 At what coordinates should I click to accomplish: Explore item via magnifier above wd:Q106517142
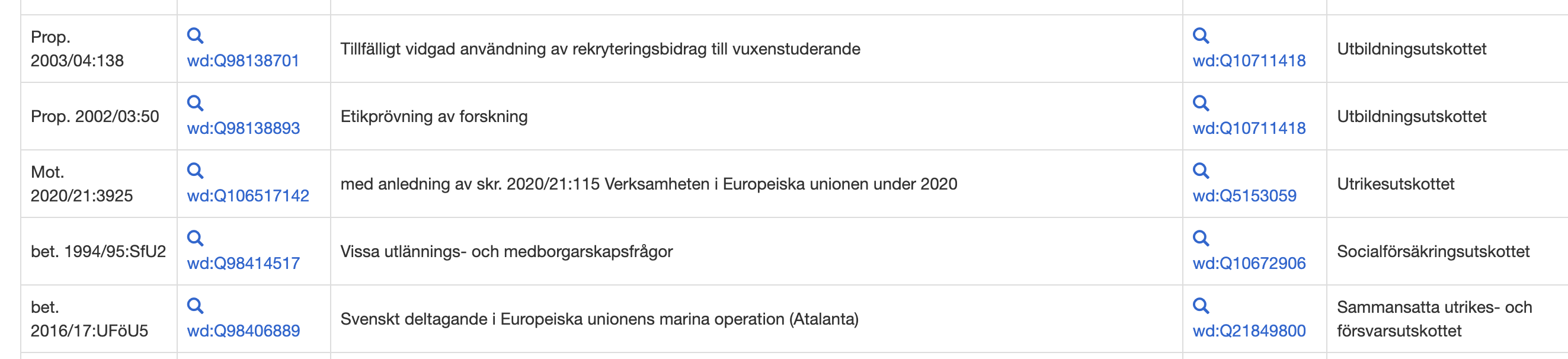[195, 171]
